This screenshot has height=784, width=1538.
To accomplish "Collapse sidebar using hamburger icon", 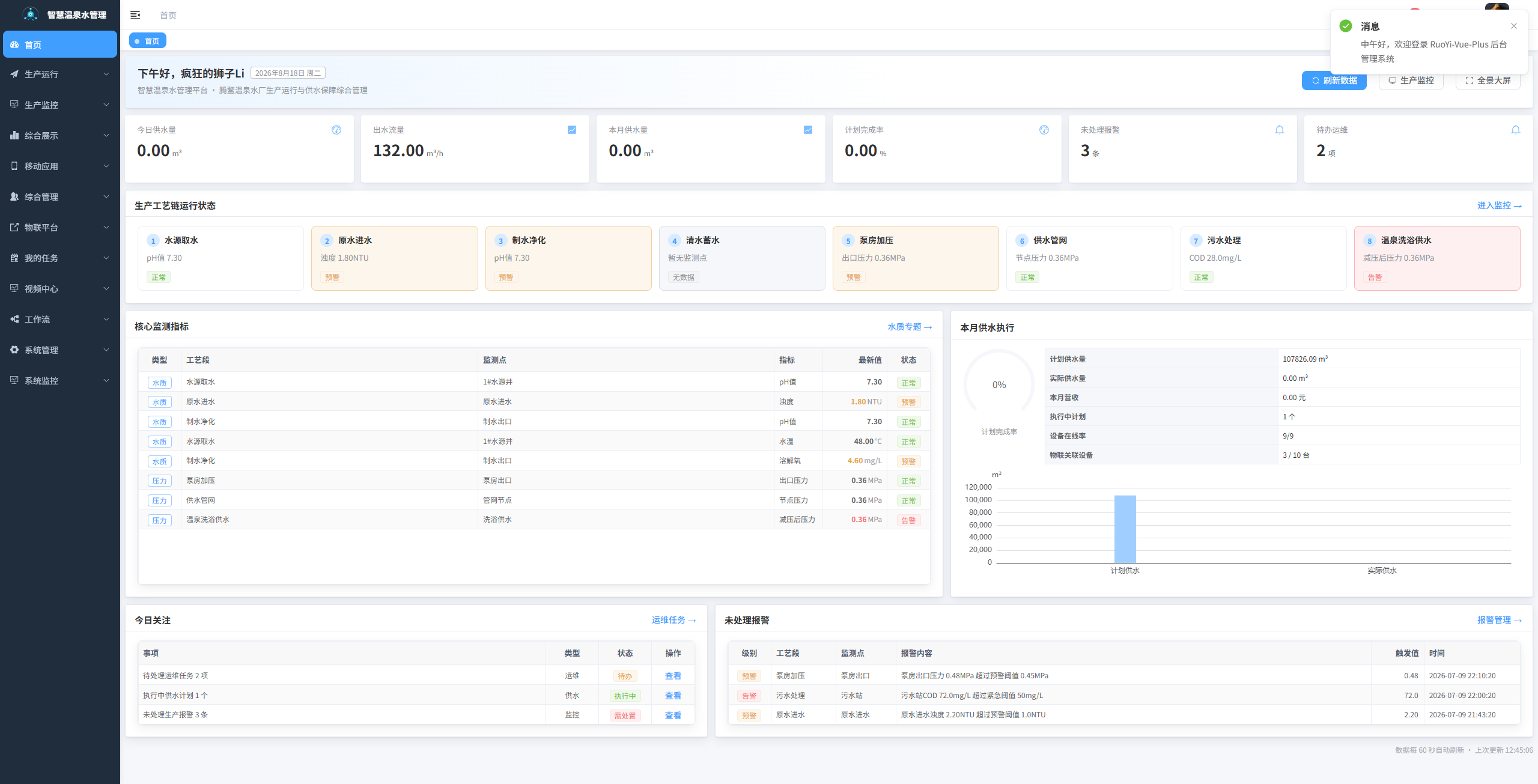I will [x=135, y=15].
